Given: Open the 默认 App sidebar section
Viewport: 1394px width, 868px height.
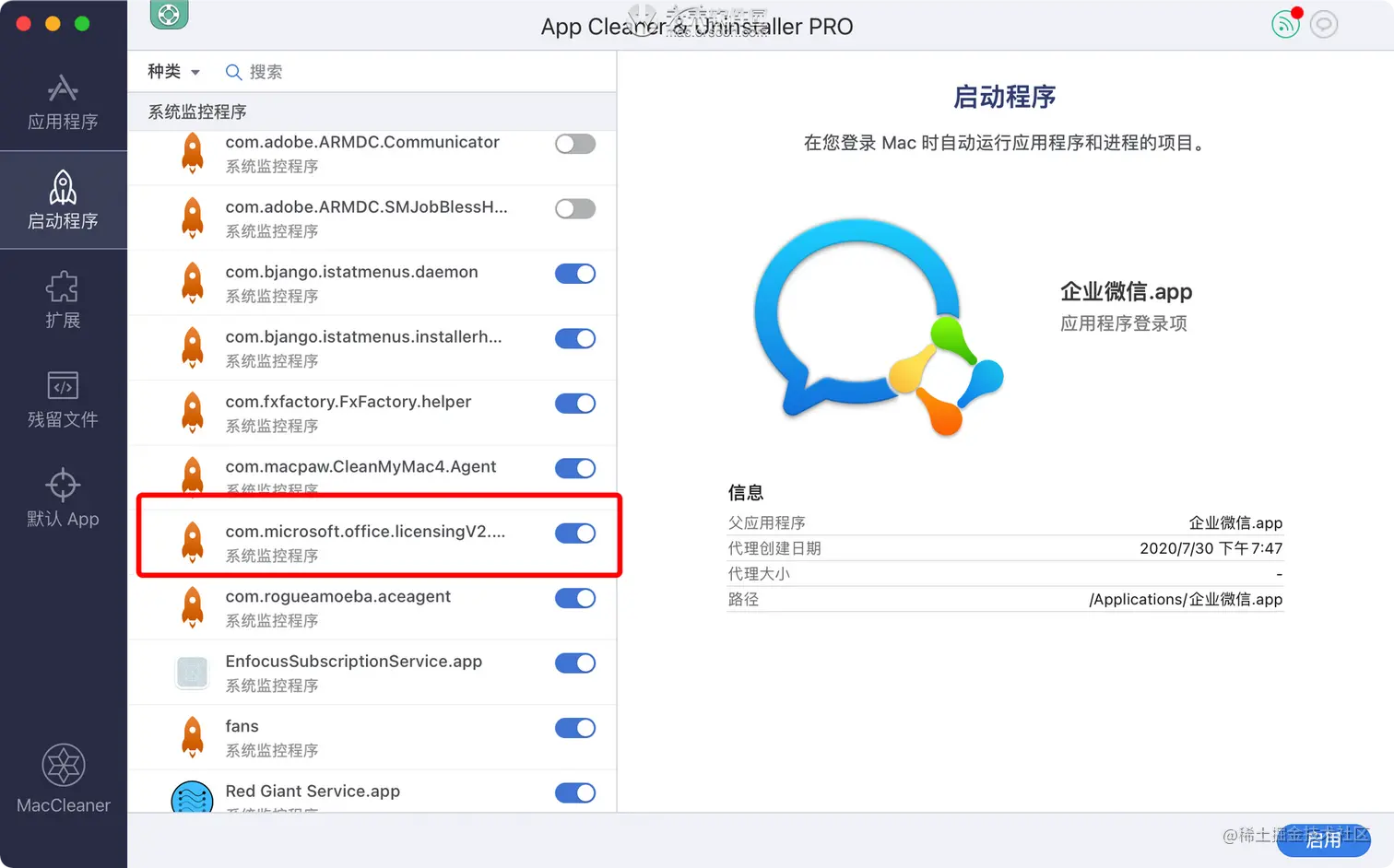Looking at the screenshot, I should [x=63, y=499].
